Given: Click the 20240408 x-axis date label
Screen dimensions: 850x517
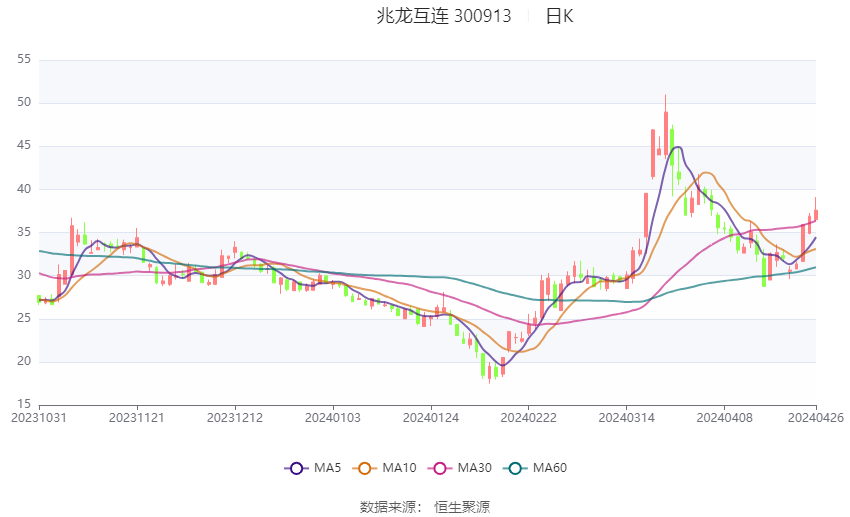Looking at the screenshot, I should click(725, 418).
